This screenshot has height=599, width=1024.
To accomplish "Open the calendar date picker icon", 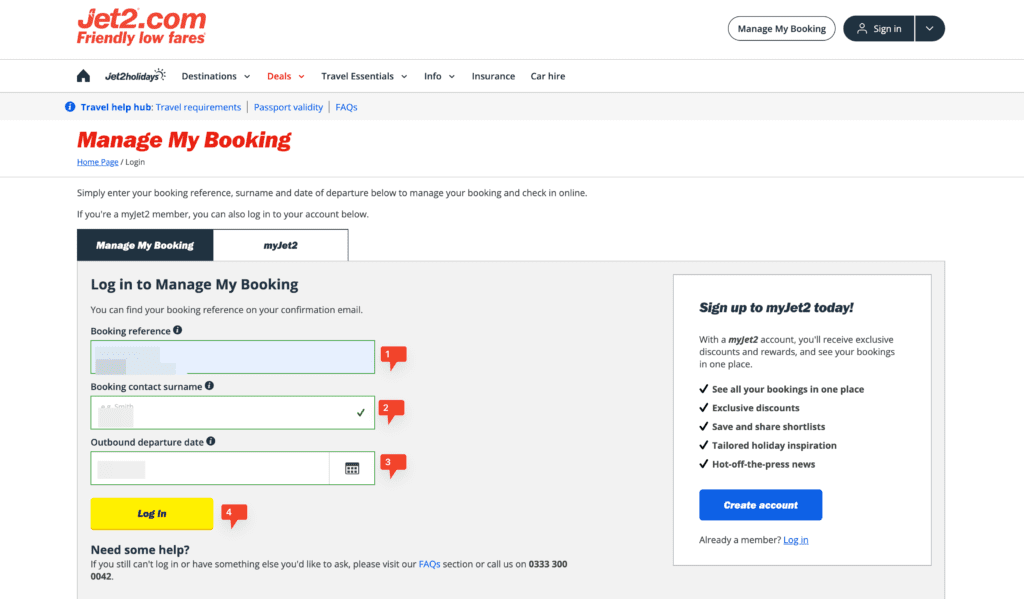I will [x=352, y=468].
